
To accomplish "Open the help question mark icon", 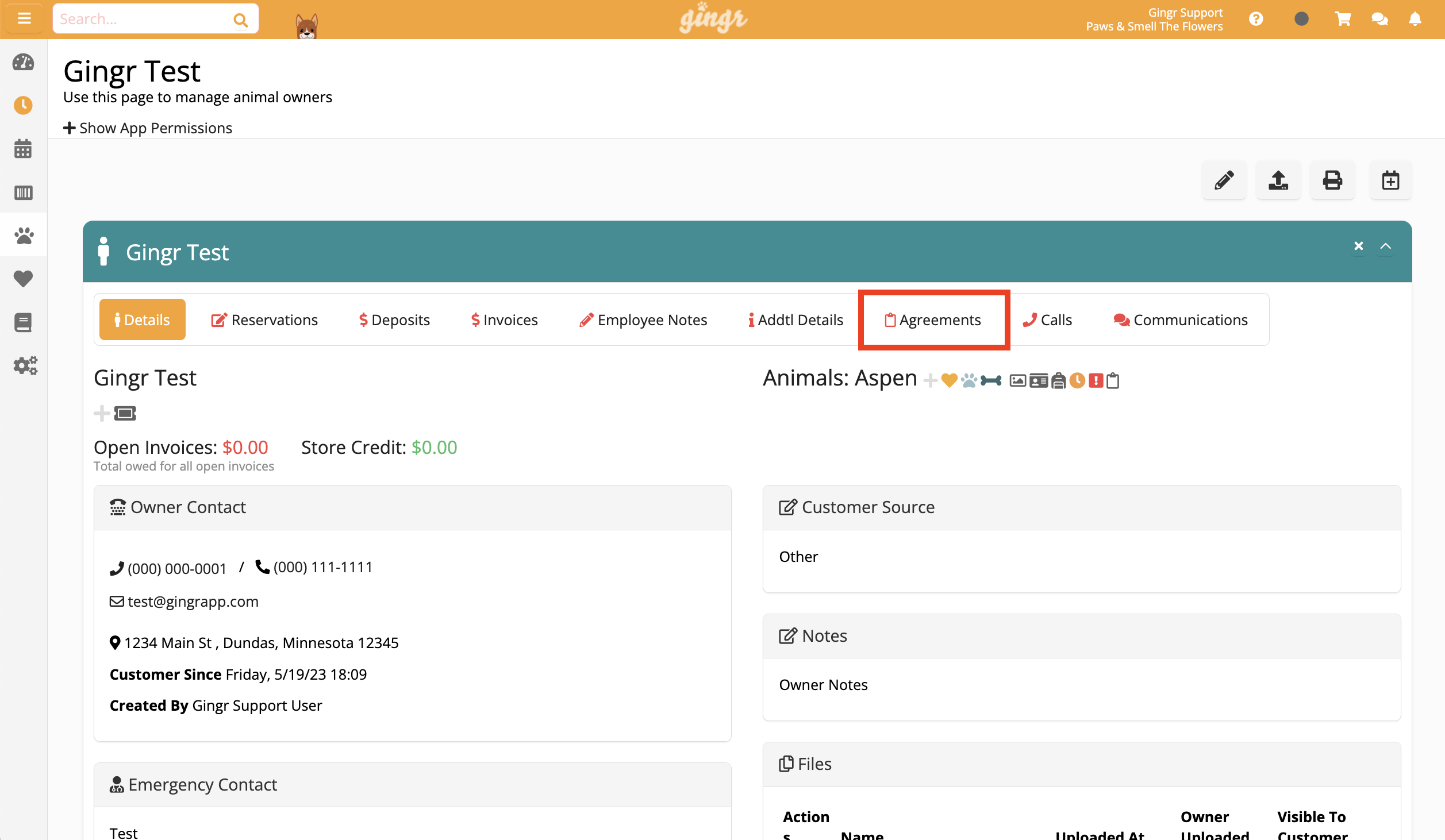I will [x=1256, y=19].
